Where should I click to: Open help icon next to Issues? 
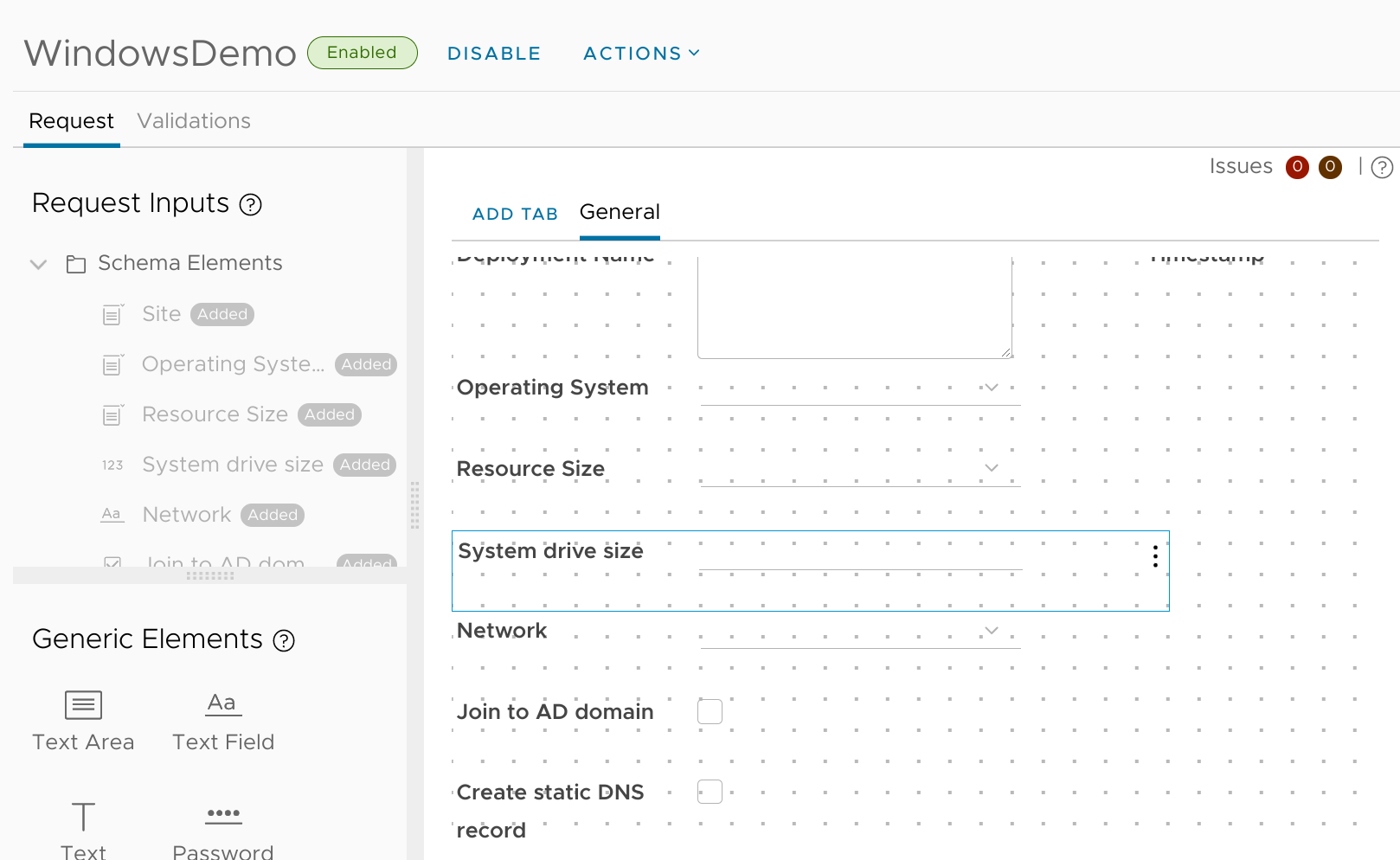(x=1382, y=167)
